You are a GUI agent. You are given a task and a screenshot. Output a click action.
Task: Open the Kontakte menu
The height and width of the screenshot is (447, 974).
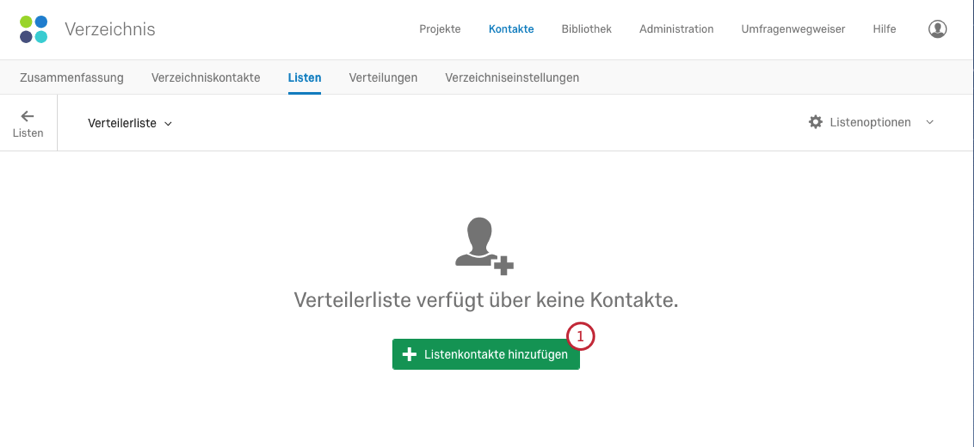click(511, 29)
